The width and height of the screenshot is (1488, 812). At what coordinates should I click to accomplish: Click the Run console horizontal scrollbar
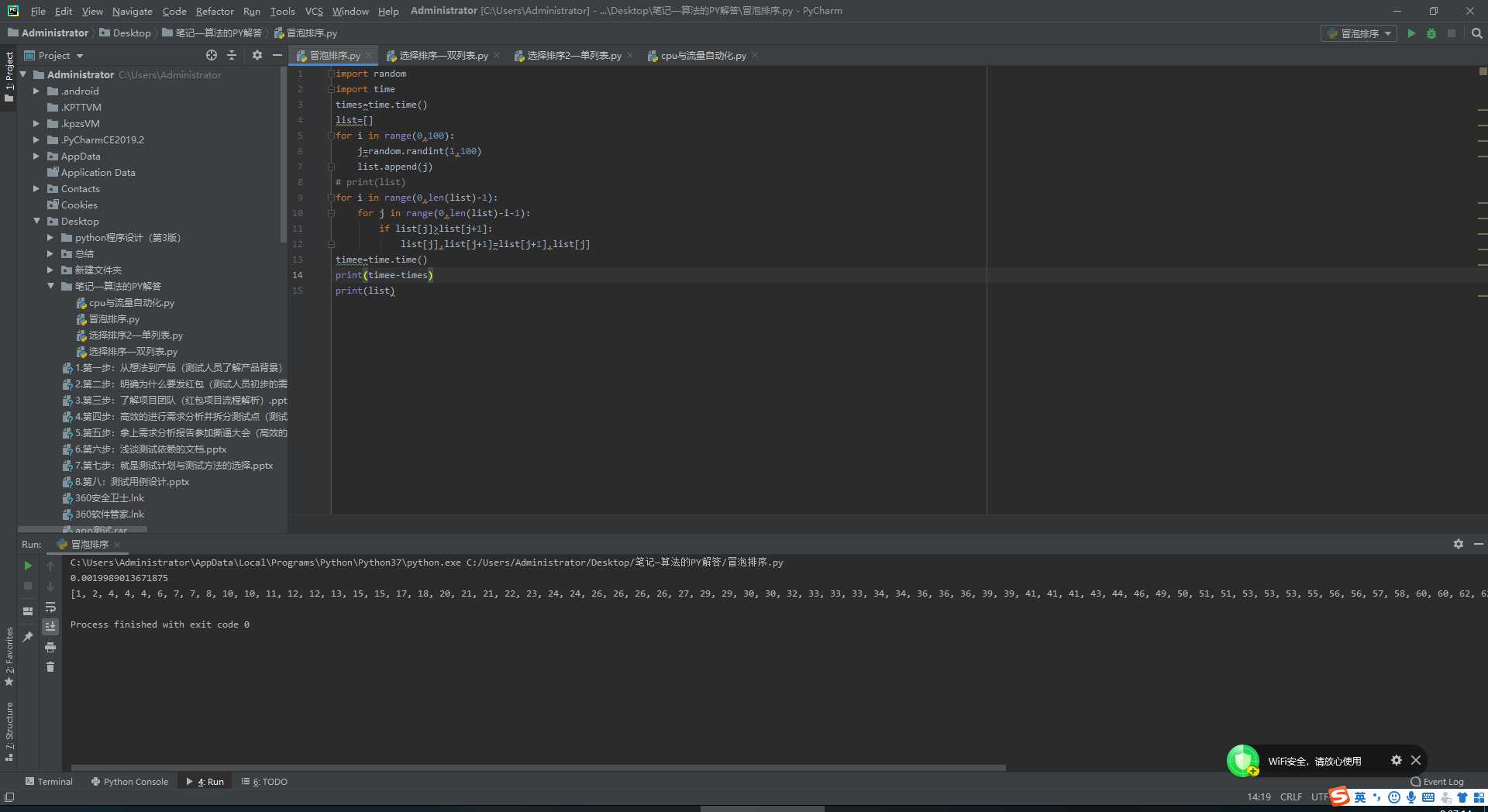538,768
